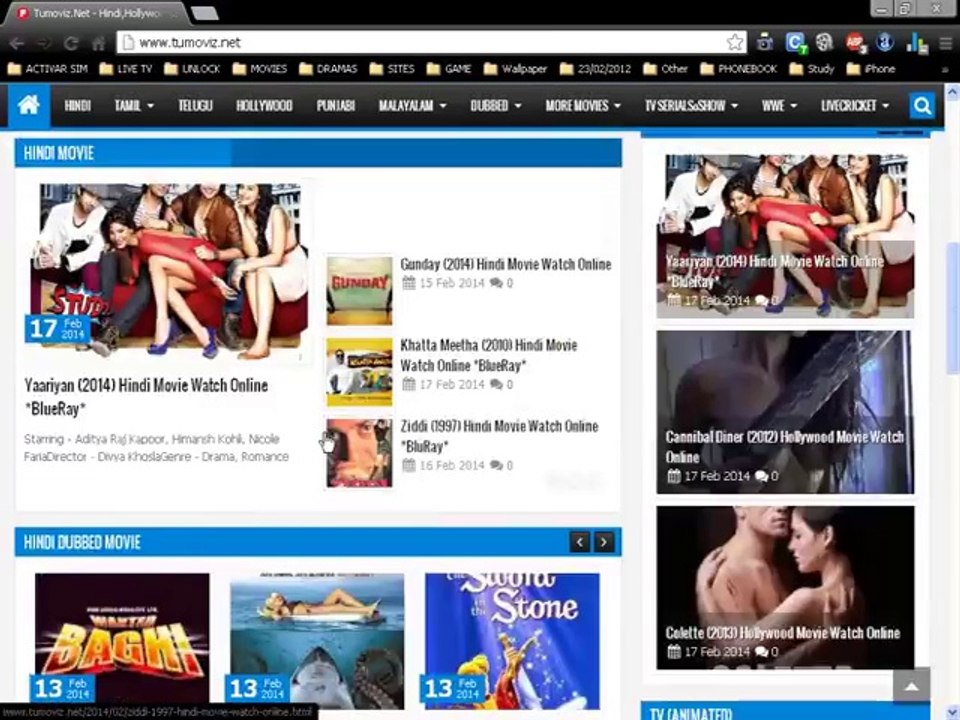Show previous Hindi Dubbed movies arrow
960x720 pixels.
579,542
